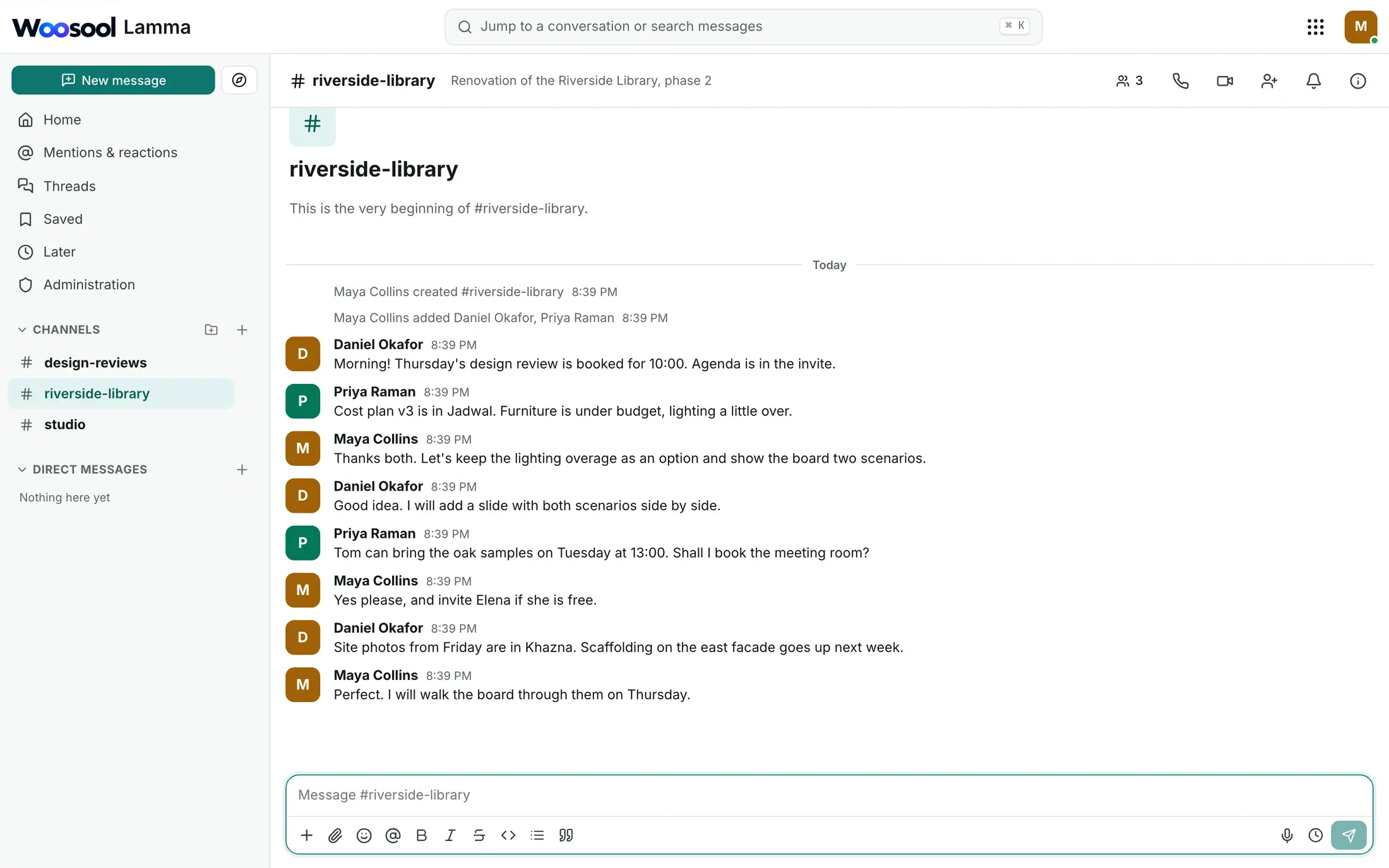Open the M user profile avatar
This screenshot has width=1389, height=868.
click(1361, 27)
